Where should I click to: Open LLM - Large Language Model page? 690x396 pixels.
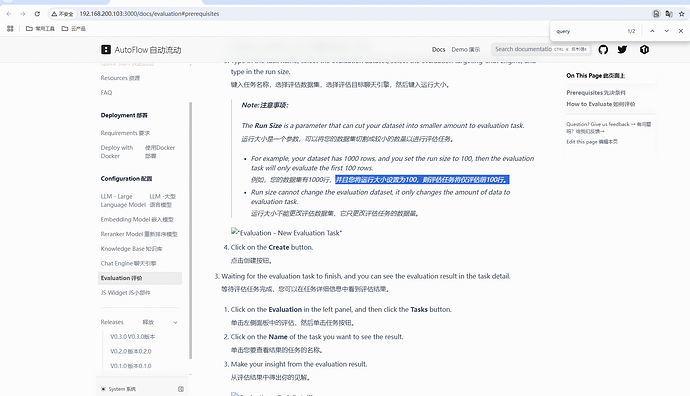pyautogui.click(x=138, y=201)
